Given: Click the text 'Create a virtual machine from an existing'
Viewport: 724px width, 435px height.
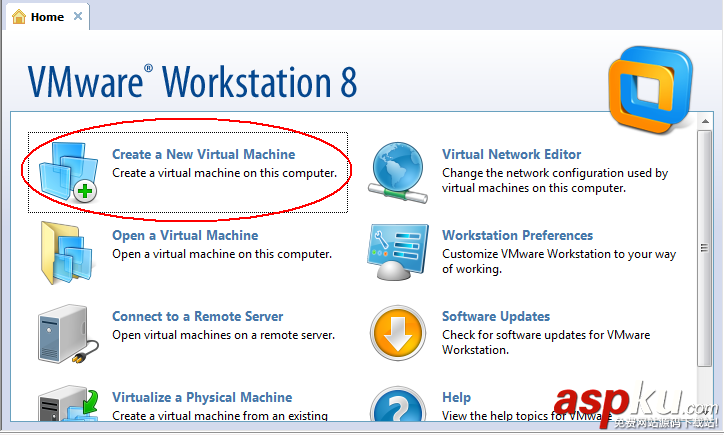Looking at the screenshot, I should (x=220, y=416).
